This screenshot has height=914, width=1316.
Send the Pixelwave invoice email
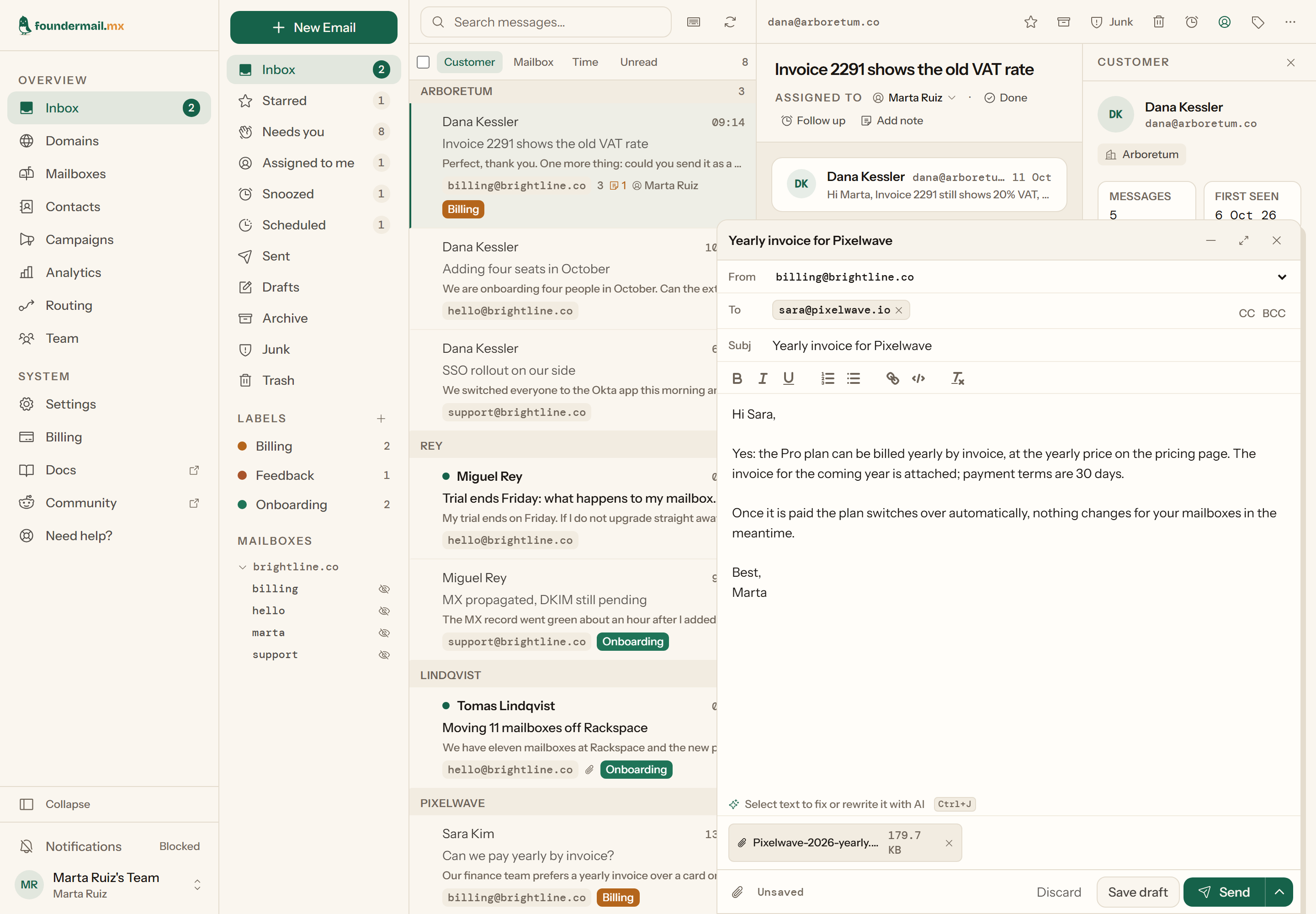point(1224,892)
